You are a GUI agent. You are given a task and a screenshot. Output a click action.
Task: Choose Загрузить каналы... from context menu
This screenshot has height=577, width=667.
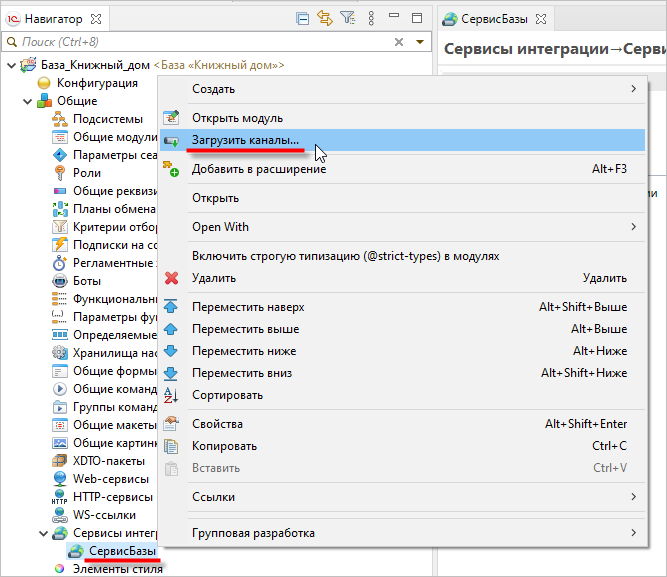pyautogui.click(x=245, y=142)
